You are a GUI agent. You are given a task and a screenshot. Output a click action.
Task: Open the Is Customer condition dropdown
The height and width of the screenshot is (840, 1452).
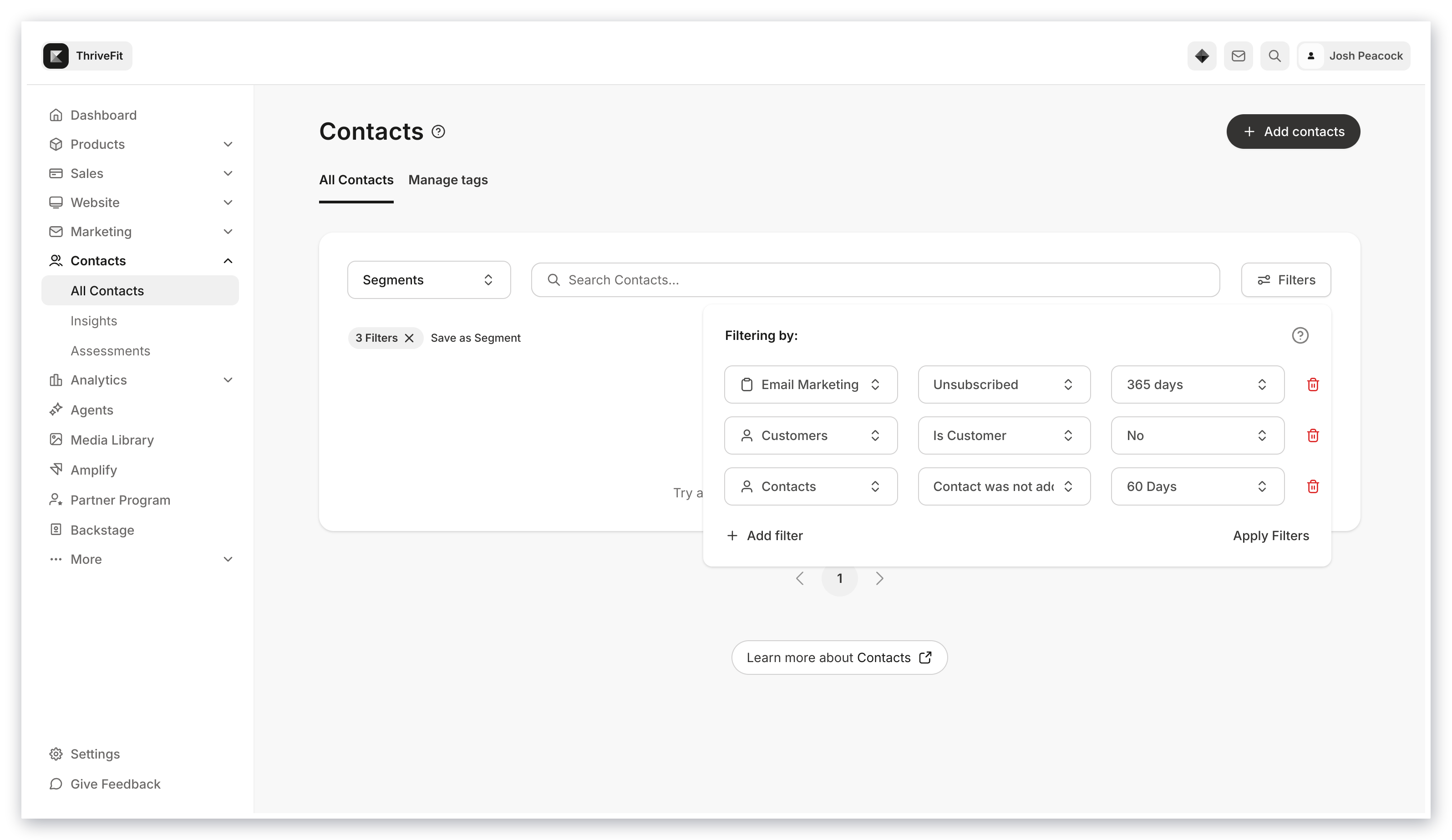tap(1004, 435)
